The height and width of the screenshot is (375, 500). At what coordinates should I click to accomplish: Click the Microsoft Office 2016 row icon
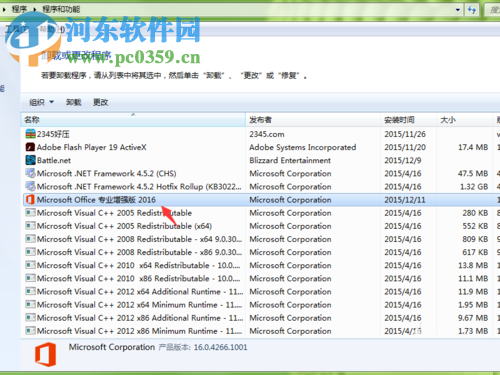(30, 200)
